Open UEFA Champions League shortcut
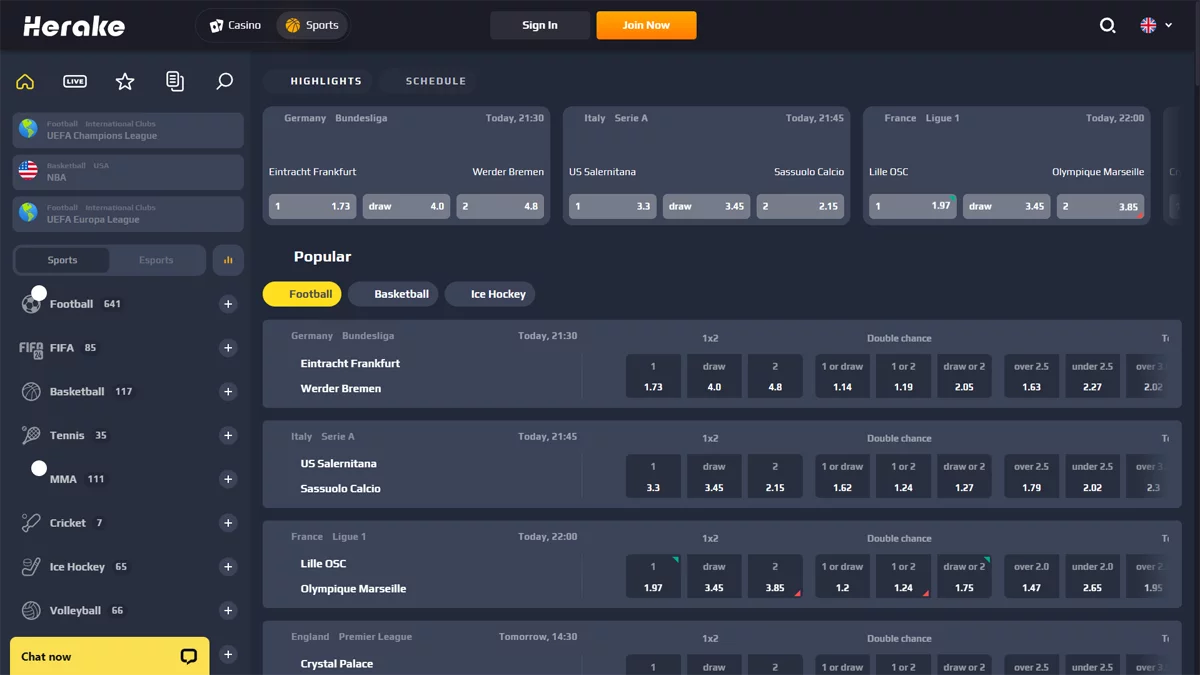This screenshot has width=1200, height=675. coord(128,130)
